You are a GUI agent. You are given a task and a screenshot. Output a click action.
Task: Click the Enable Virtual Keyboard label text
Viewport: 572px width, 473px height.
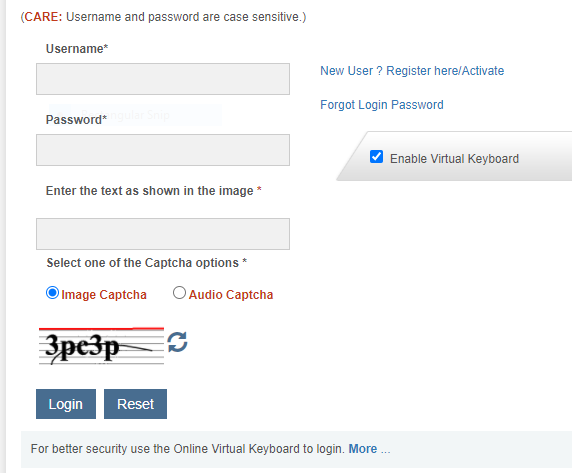click(x=454, y=159)
